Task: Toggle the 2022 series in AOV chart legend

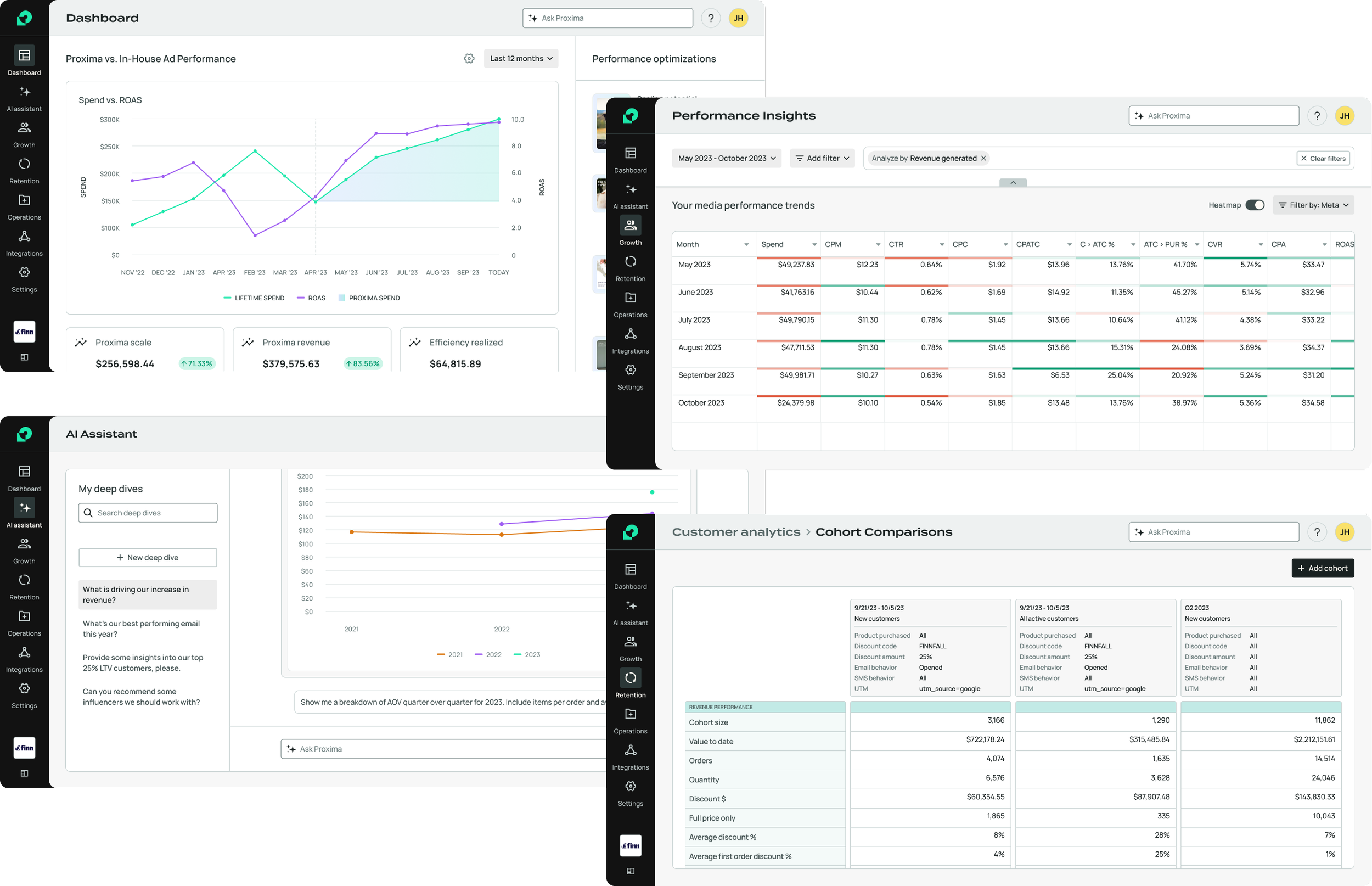Action: tap(488, 655)
